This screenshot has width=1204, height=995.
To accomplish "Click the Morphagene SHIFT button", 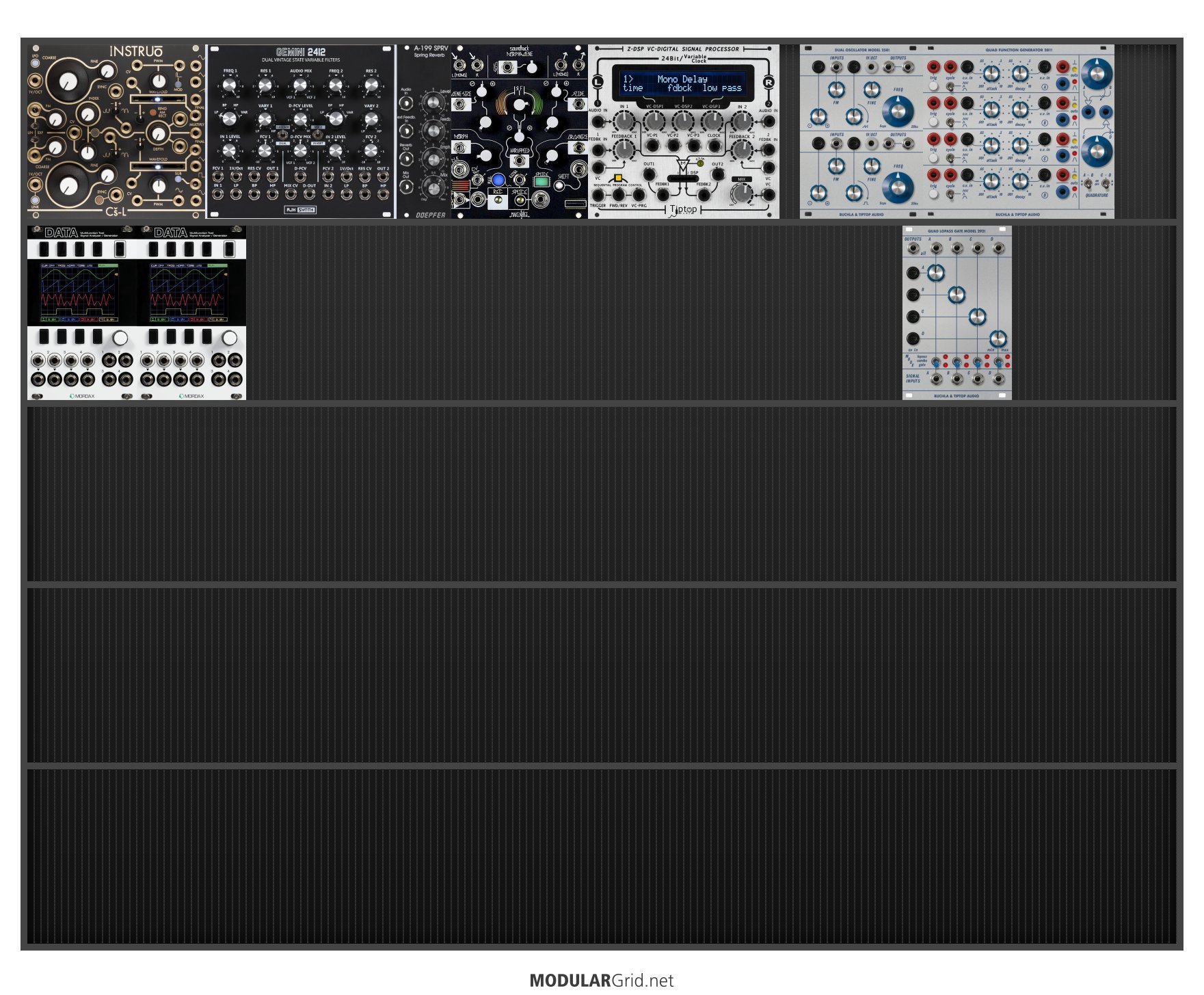I will point(559,186).
